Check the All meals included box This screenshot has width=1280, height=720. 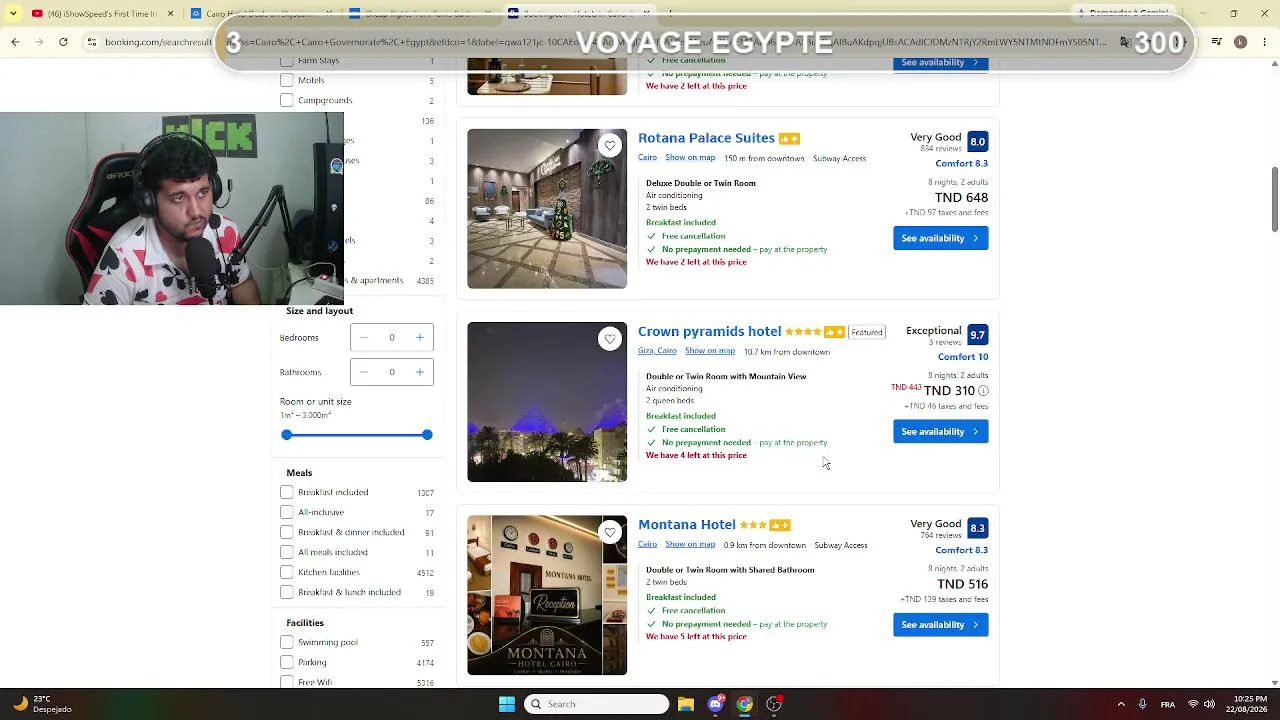pos(287,552)
